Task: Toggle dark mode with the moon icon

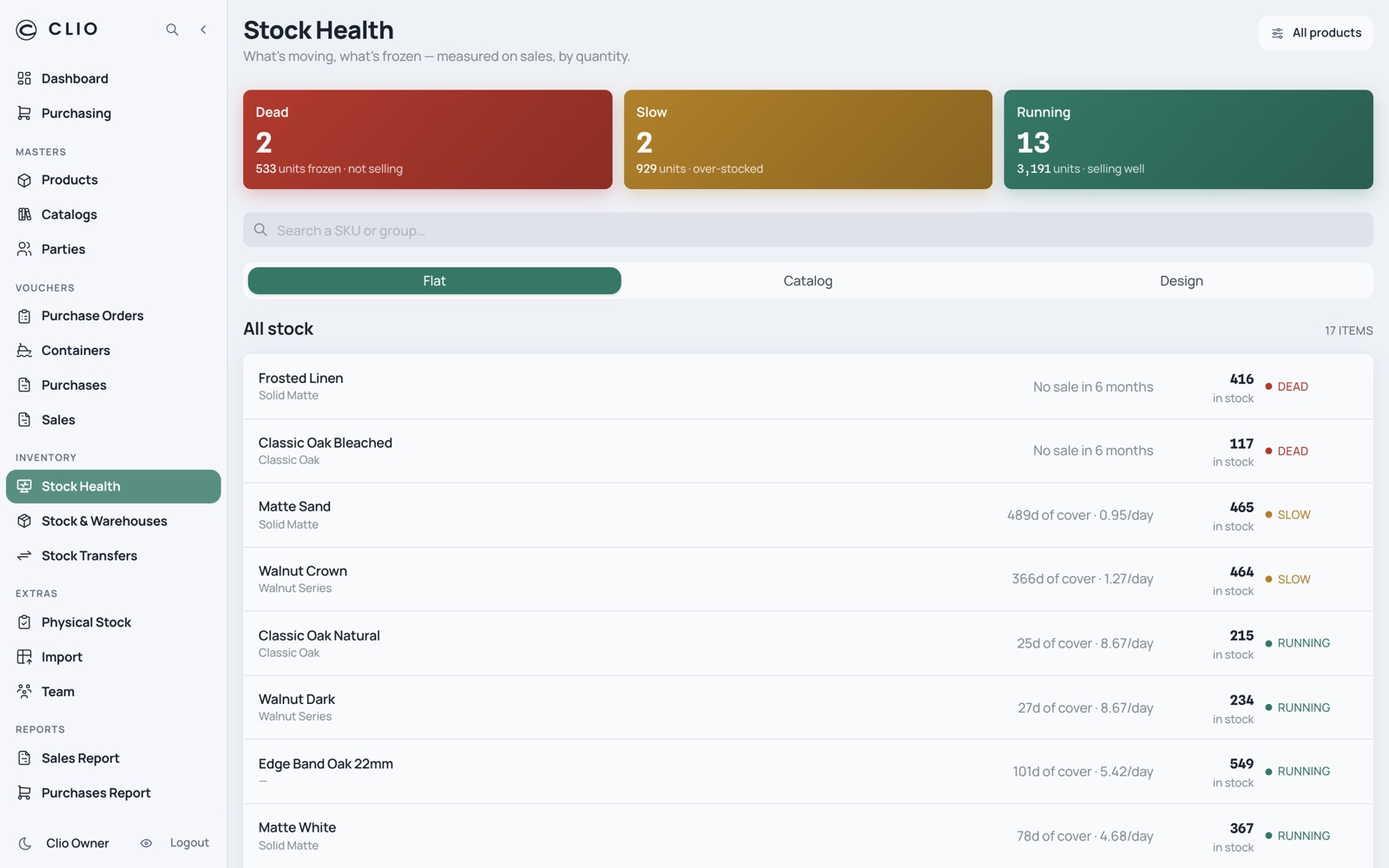Action: pyautogui.click(x=25, y=843)
